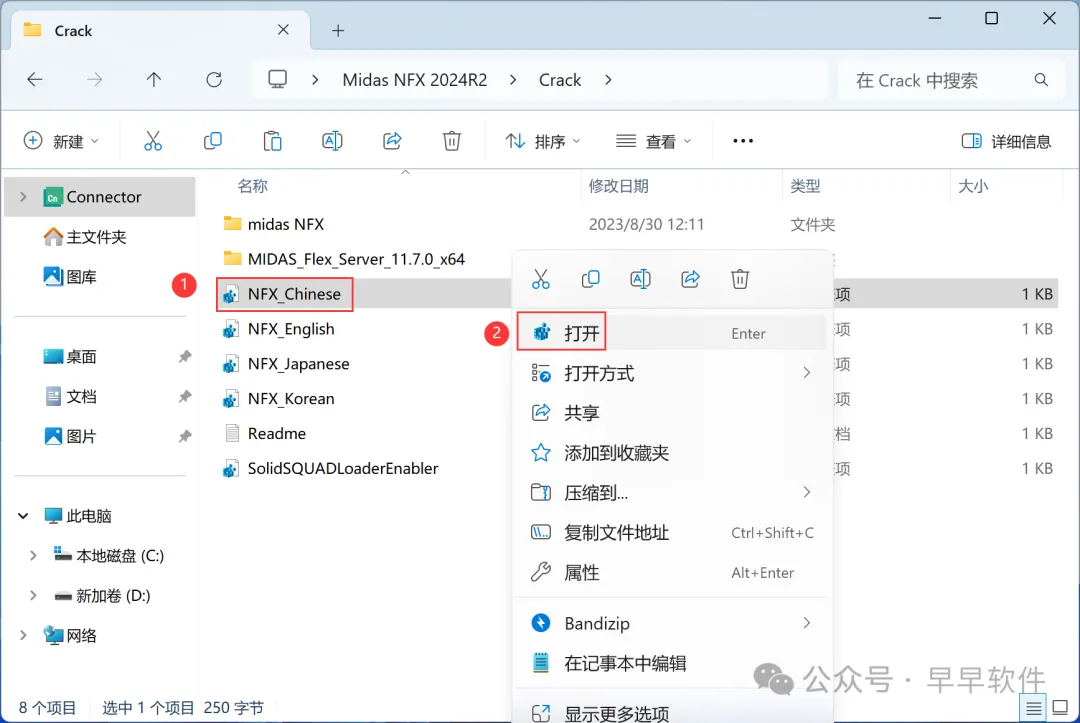The width and height of the screenshot is (1080, 723).
Task: Click the Cut icon in the toolbar
Action: click(153, 141)
